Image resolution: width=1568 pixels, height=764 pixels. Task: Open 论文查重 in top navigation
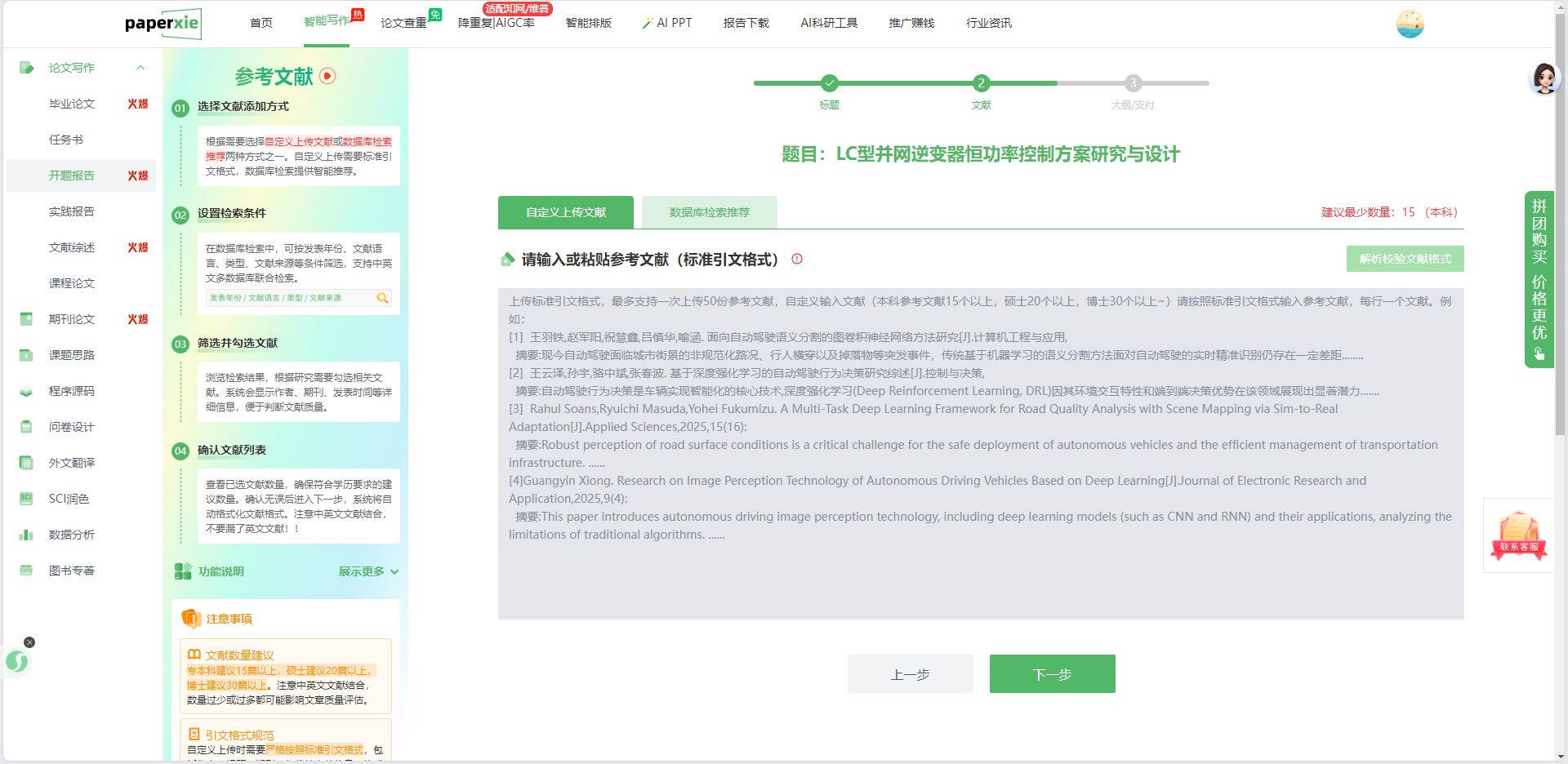[x=404, y=23]
